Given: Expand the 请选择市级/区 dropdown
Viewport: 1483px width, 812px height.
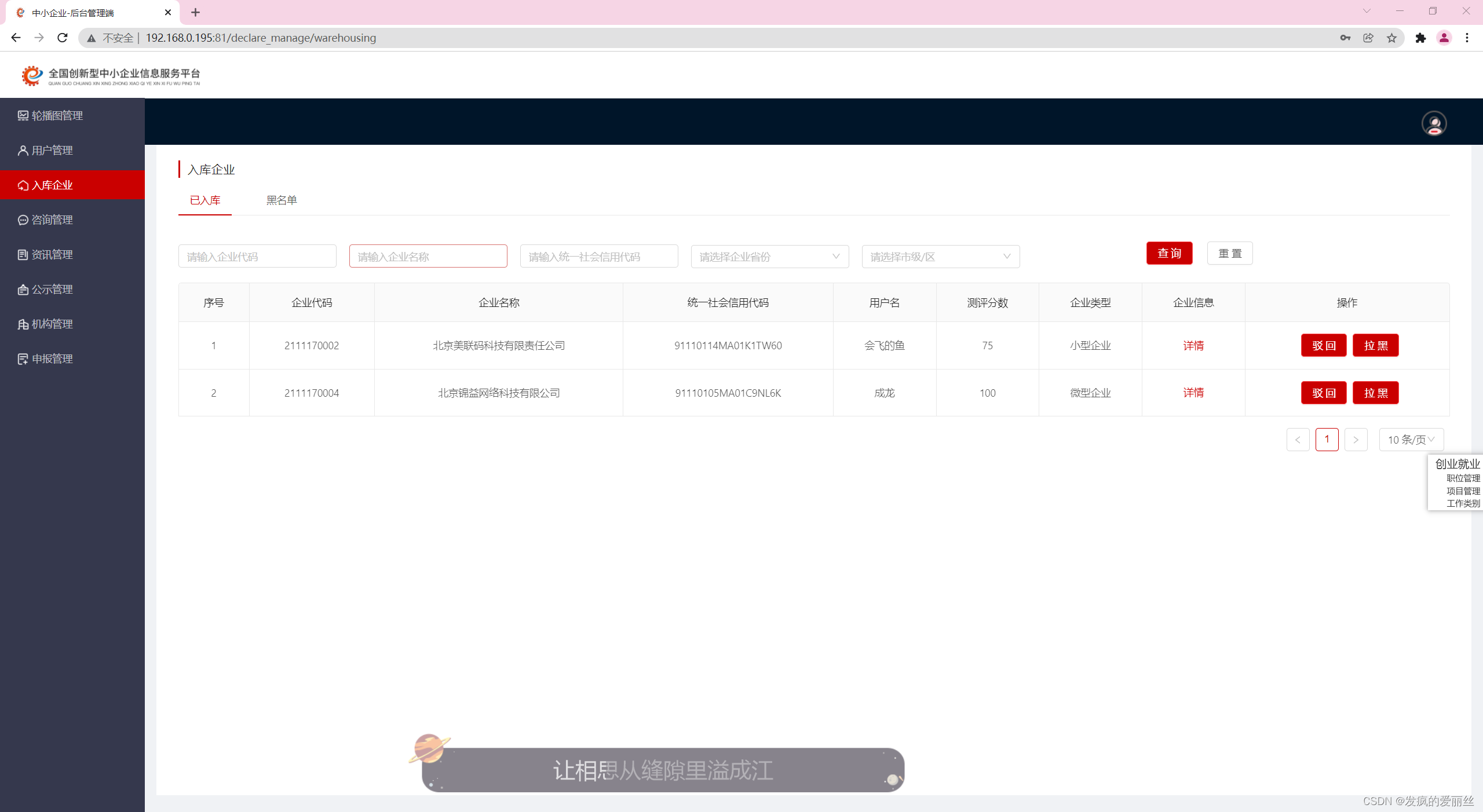Looking at the screenshot, I should [x=940, y=257].
